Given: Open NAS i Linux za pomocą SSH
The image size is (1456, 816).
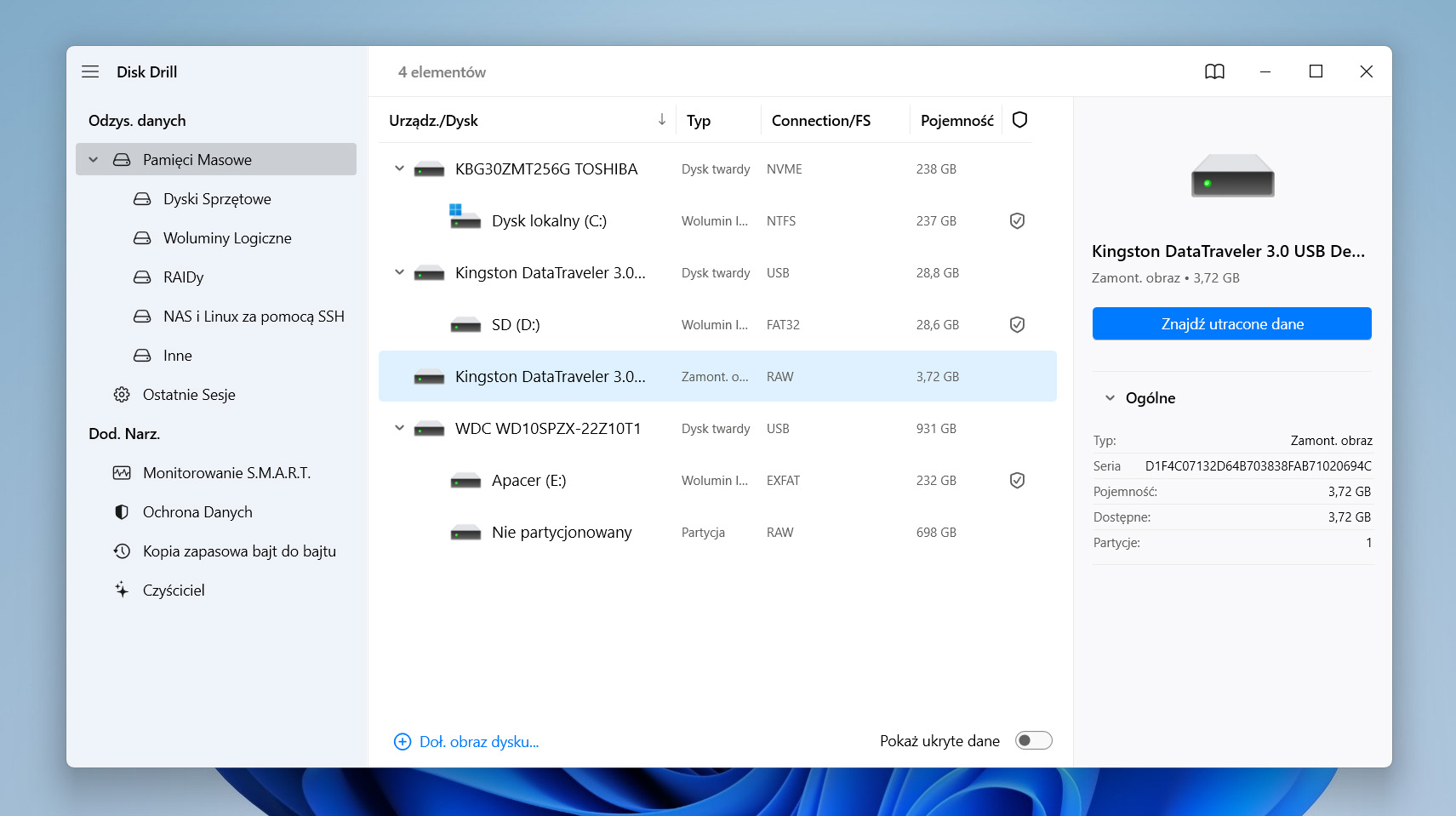Looking at the screenshot, I should [x=254, y=317].
